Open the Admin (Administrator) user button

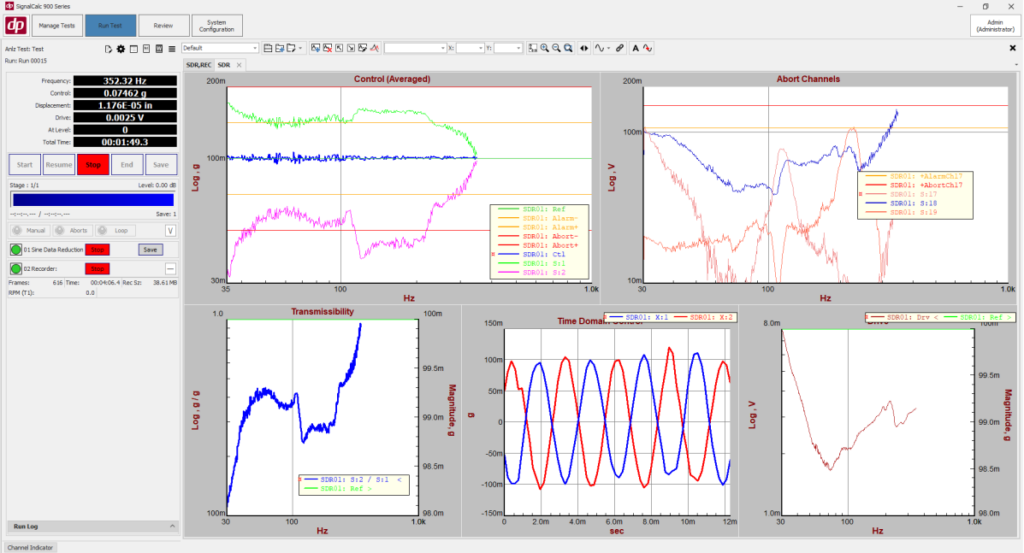(x=995, y=25)
